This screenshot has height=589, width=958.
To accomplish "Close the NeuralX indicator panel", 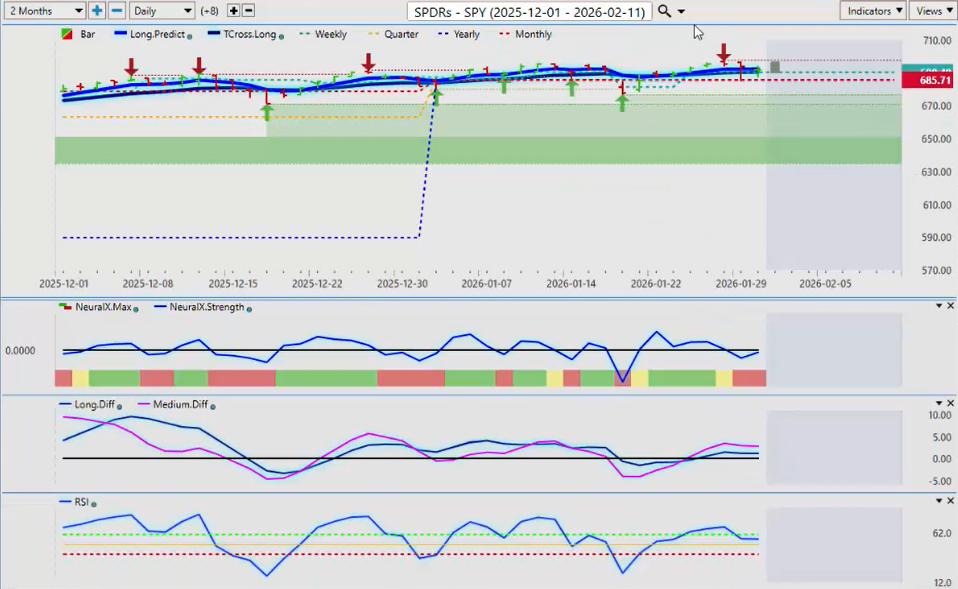I will pos(950,306).
